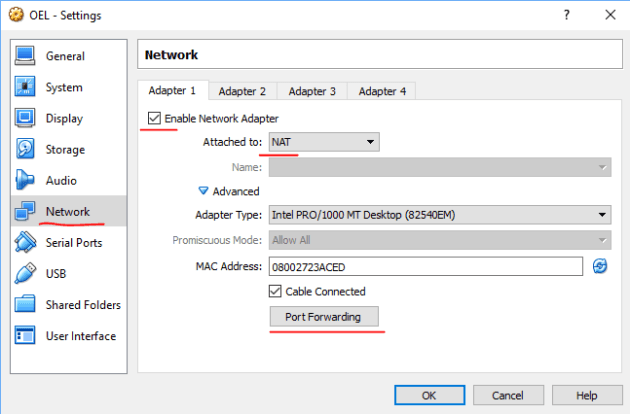The height and width of the screenshot is (414, 630).
Task: Switch to the Adapter 3 tab
Action: point(312,91)
